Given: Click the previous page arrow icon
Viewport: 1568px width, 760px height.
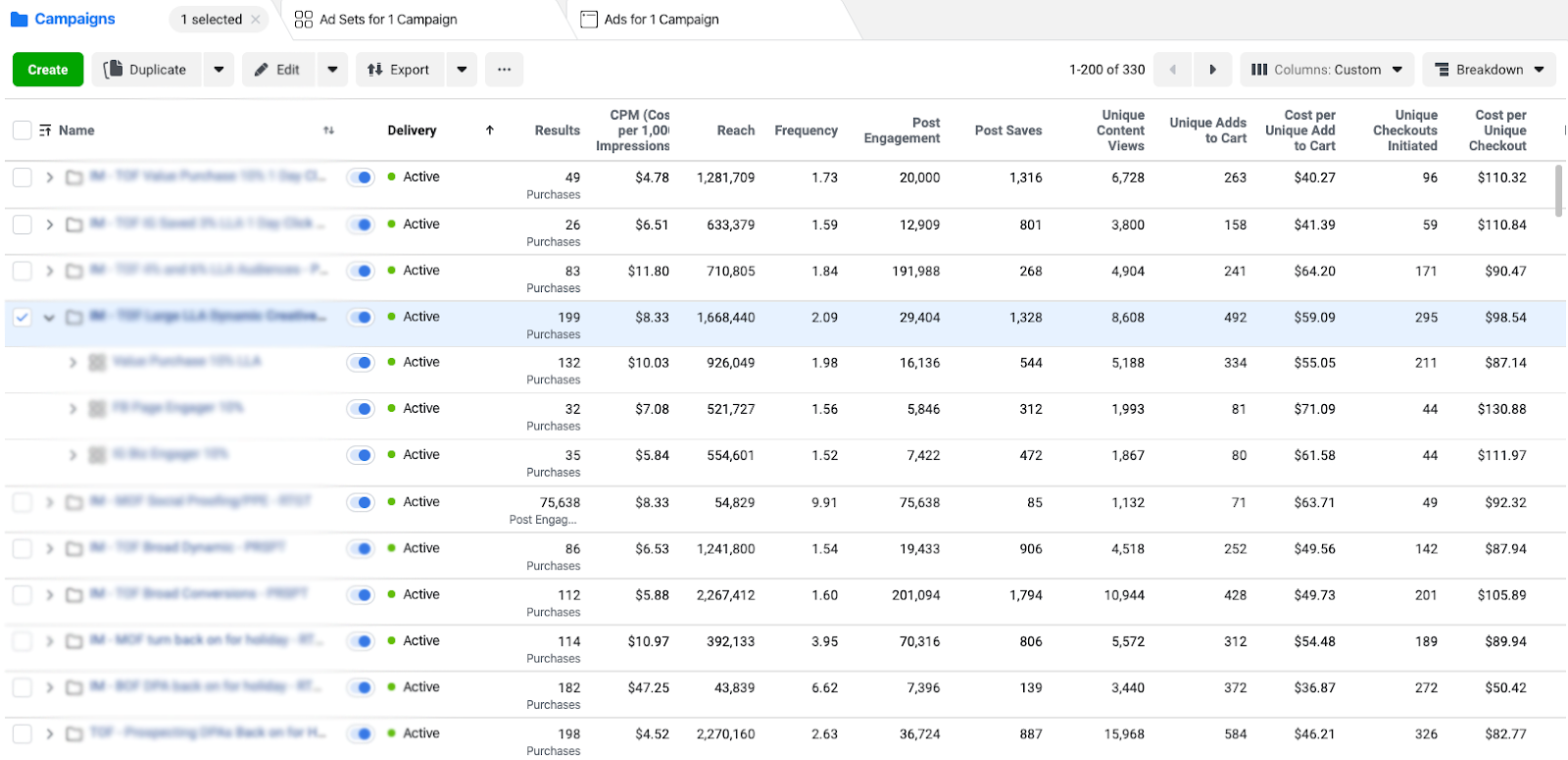Looking at the screenshot, I should tap(1173, 70).
